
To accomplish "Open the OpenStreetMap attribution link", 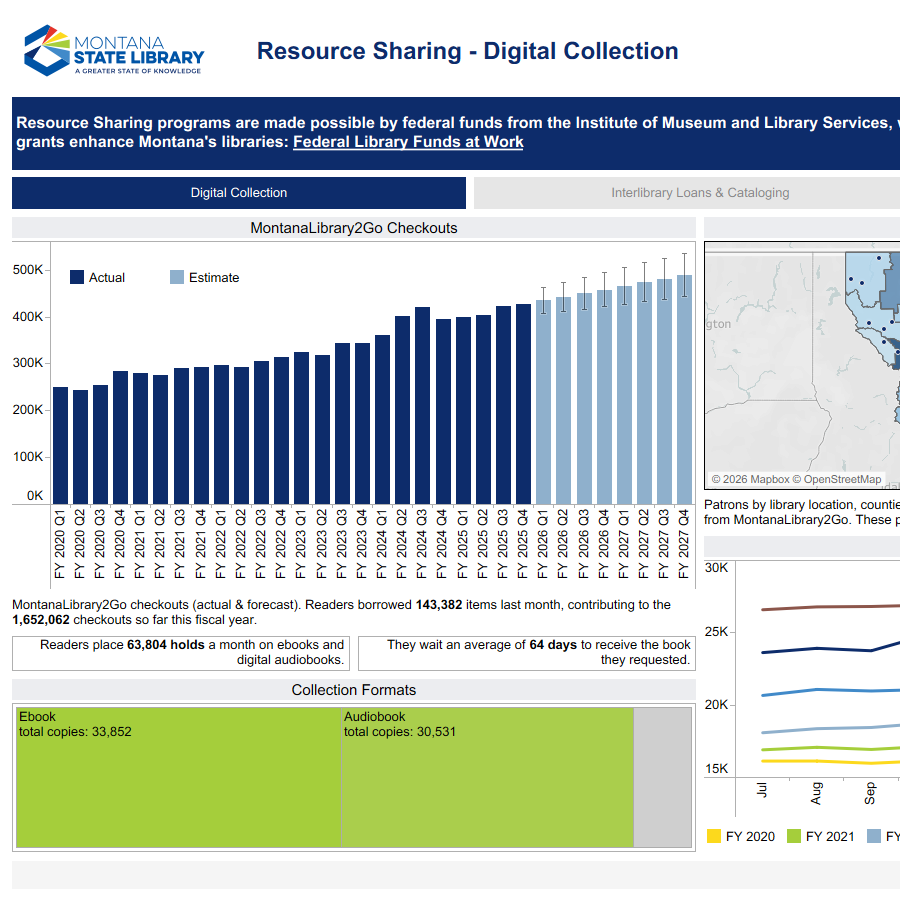I will coord(843,480).
